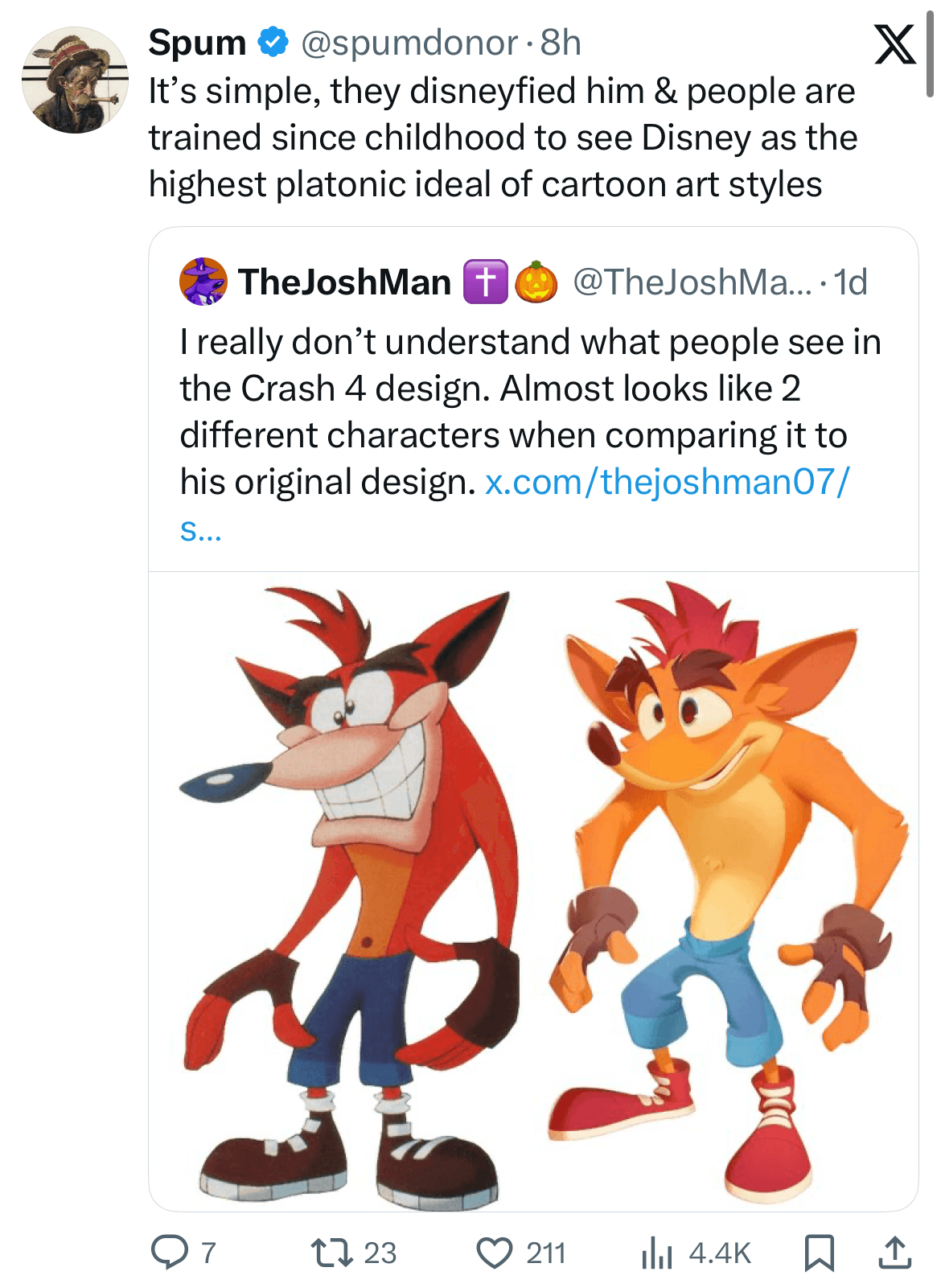Open view analytics bar chart icon
This screenshot has width=941, height=1288.
point(656,1253)
